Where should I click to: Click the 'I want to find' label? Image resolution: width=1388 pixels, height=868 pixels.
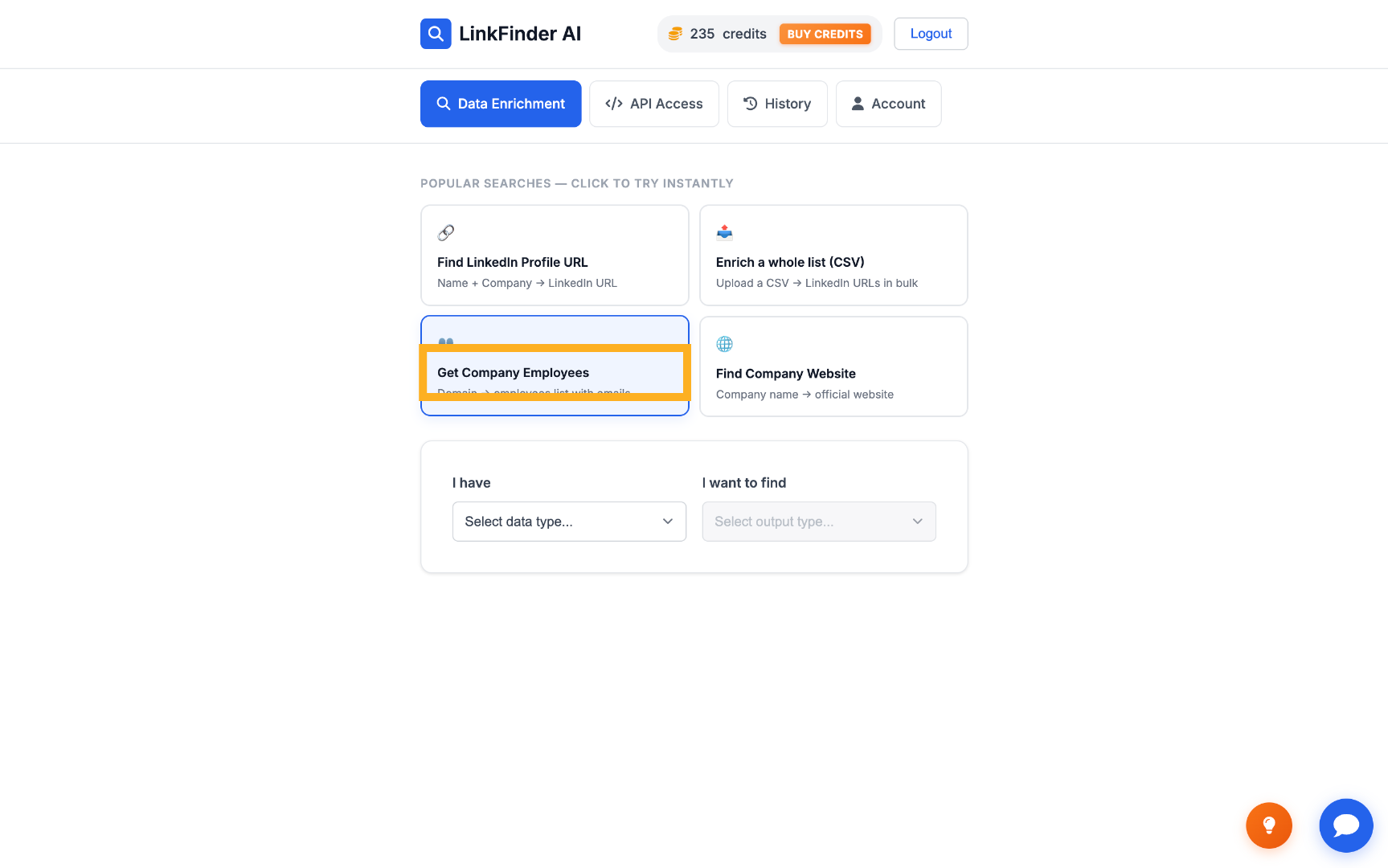click(x=744, y=483)
